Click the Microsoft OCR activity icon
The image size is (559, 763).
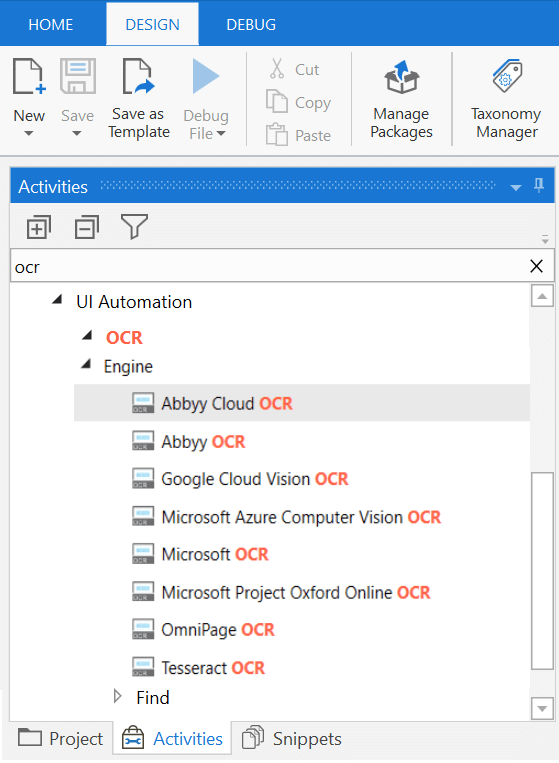click(x=143, y=554)
